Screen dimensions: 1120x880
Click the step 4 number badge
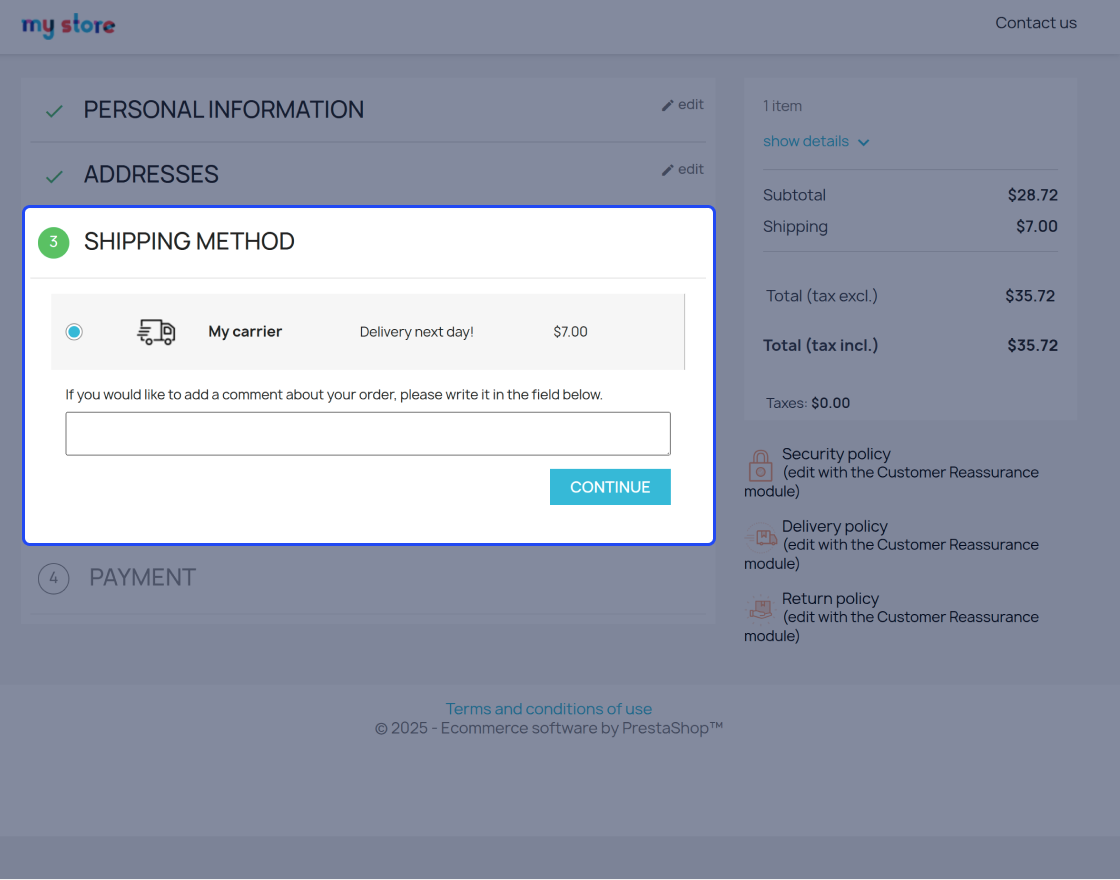coord(54,579)
